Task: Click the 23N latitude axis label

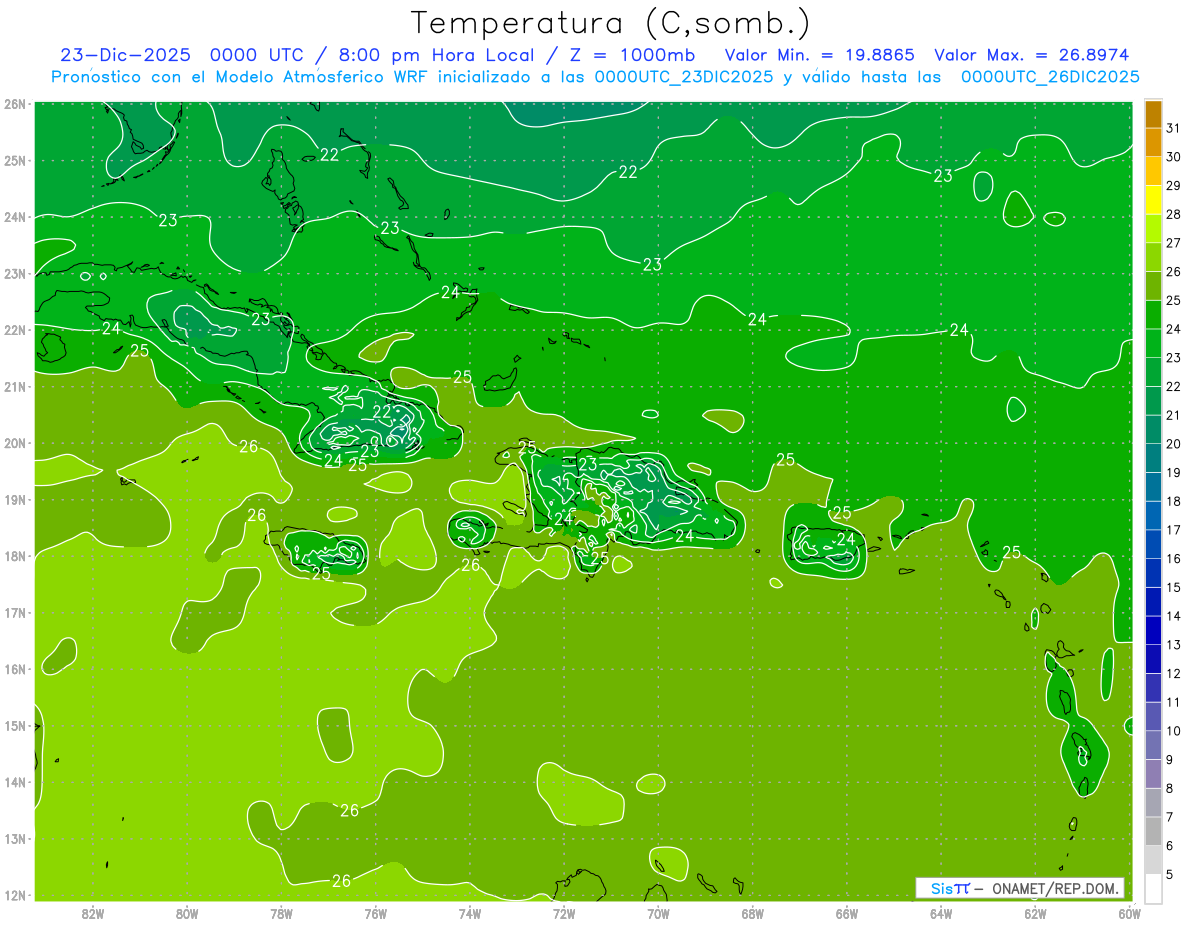Action: pos(15,273)
